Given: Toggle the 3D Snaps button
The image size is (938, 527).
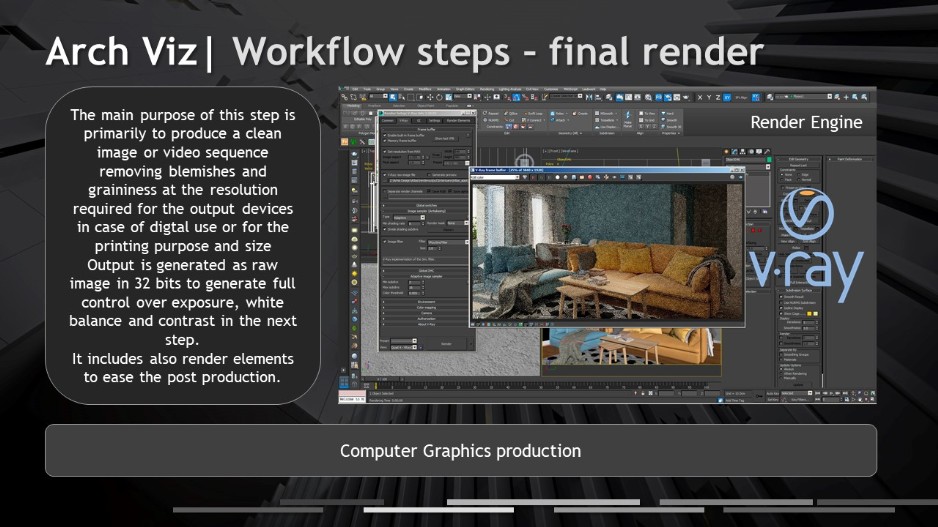Looking at the screenshot, I should (506, 98).
